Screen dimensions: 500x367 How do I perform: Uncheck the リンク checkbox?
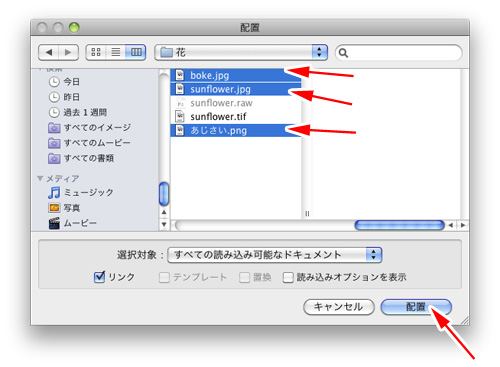click(x=99, y=277)
